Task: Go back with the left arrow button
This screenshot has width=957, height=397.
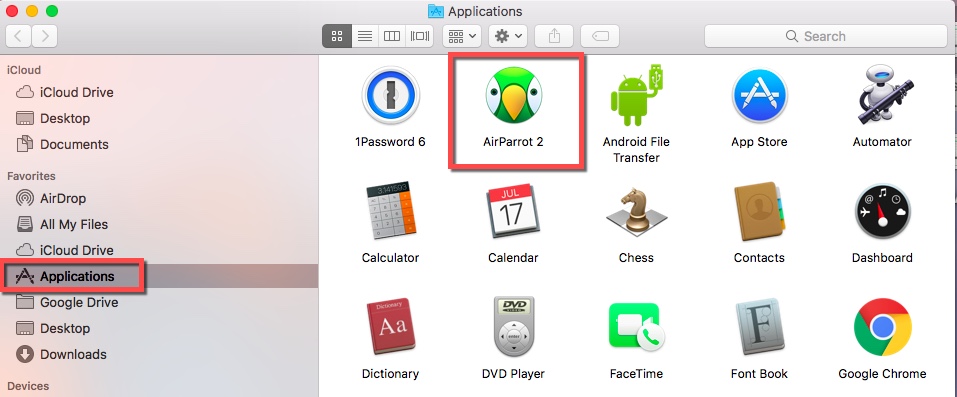Action: click(x=19, y=36)
